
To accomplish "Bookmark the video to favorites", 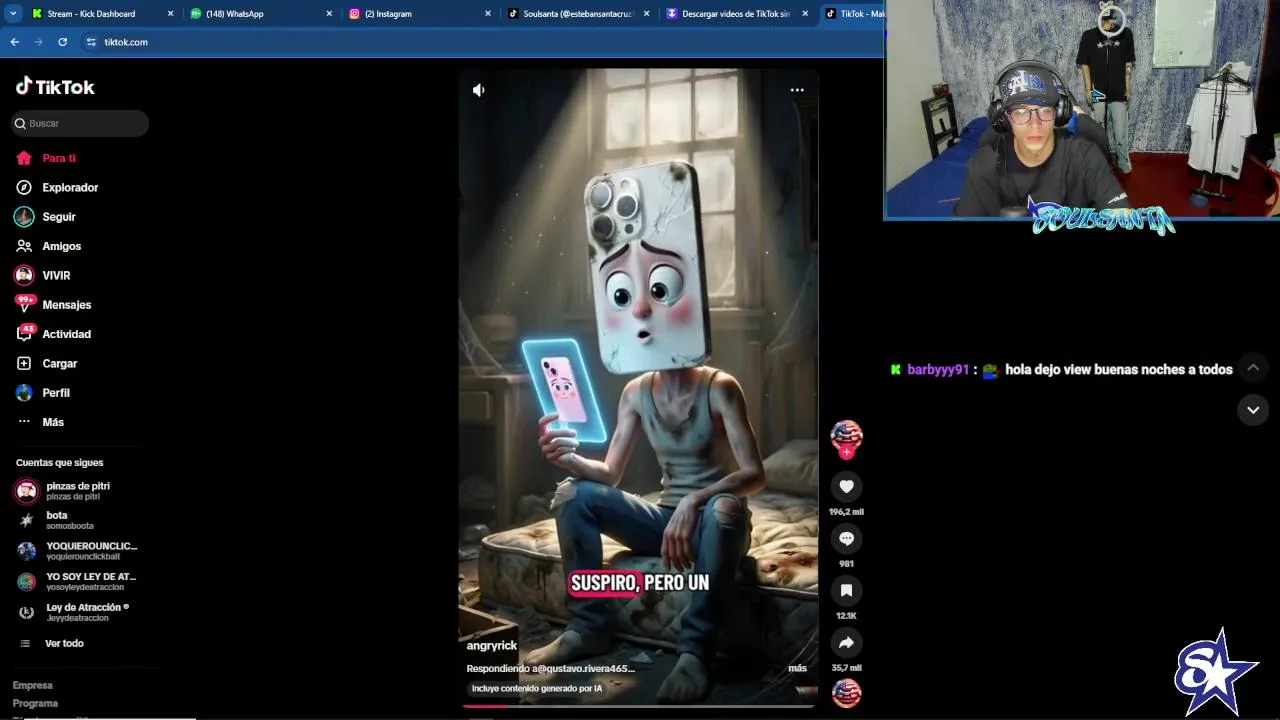I will click(846, 590).
